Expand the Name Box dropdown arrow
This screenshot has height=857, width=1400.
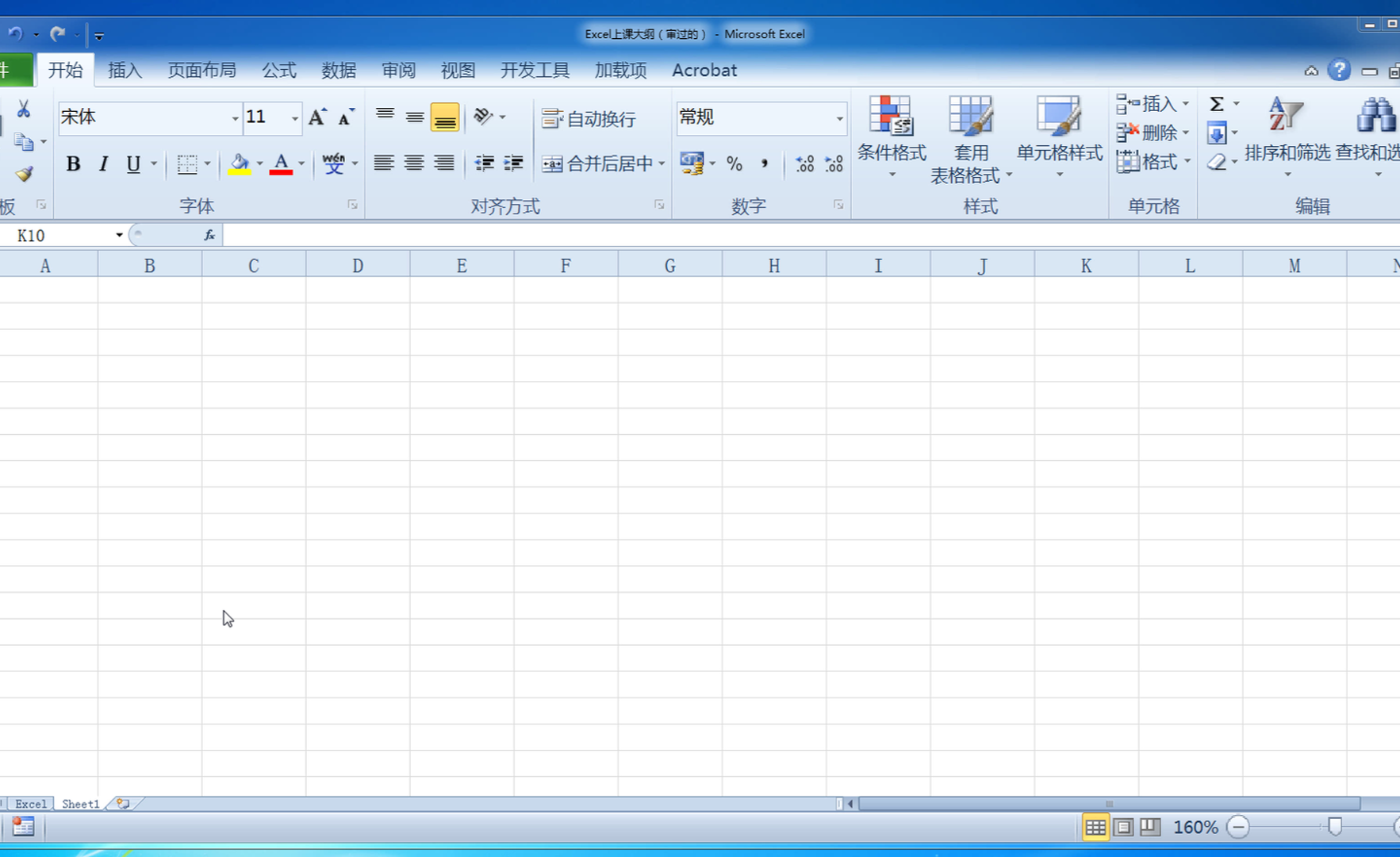(119, 235)
